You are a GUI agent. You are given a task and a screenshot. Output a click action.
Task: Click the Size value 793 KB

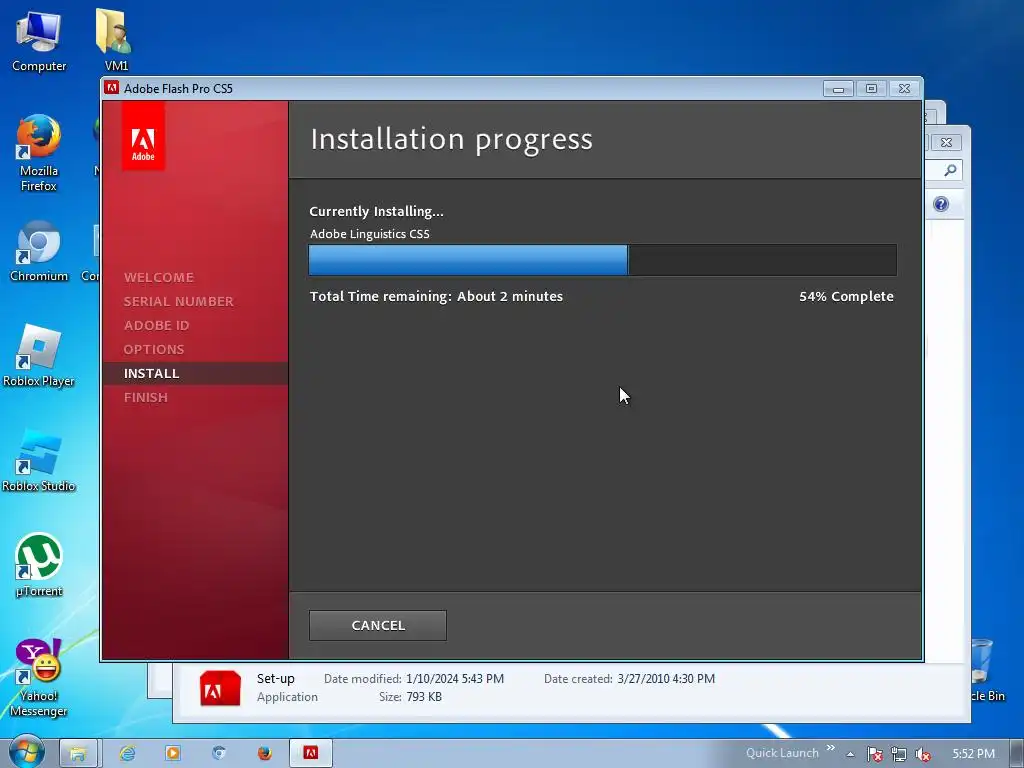(424, 697)
